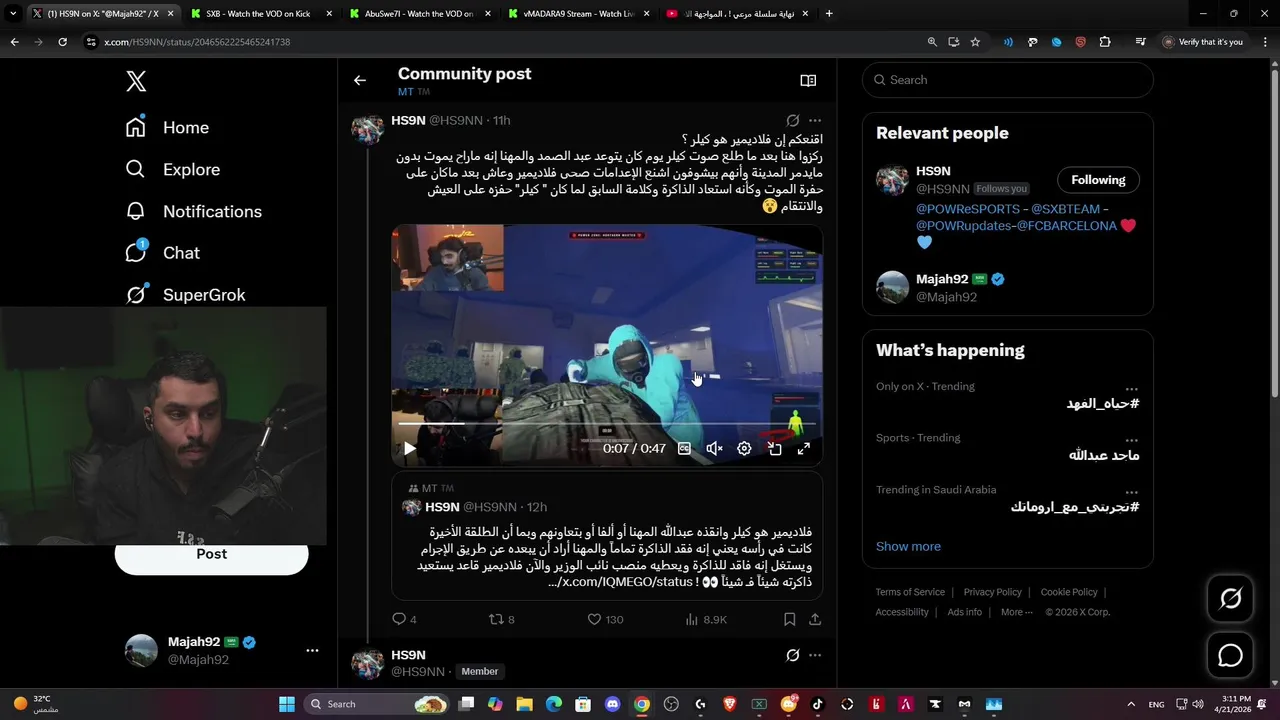Toggle picture-in-picture on the video
This screenshot has height=720, width=1280.
tap(774, 449)
